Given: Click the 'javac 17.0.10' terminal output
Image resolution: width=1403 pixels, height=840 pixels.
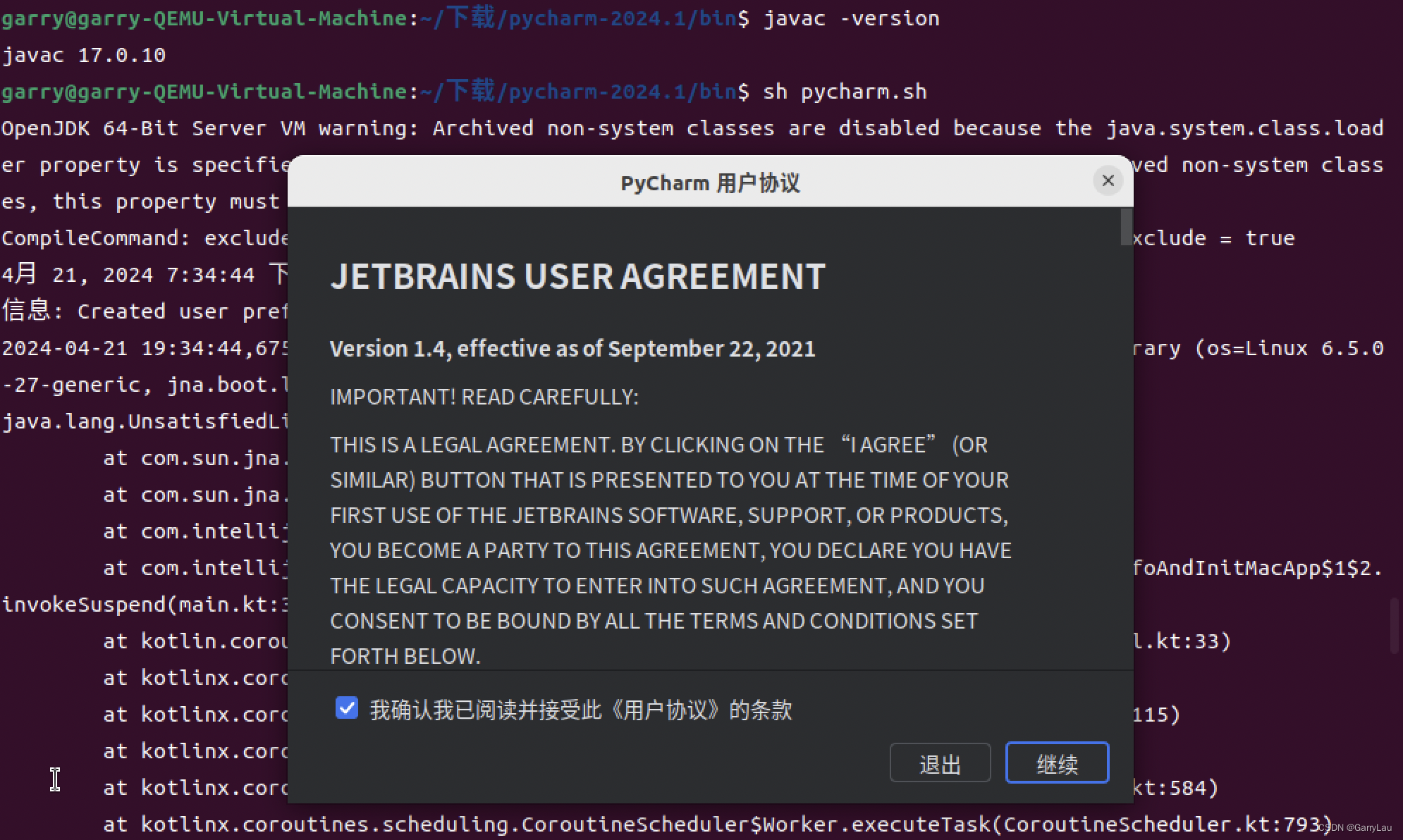Looking at the screenshot, I should click(84, 55).
